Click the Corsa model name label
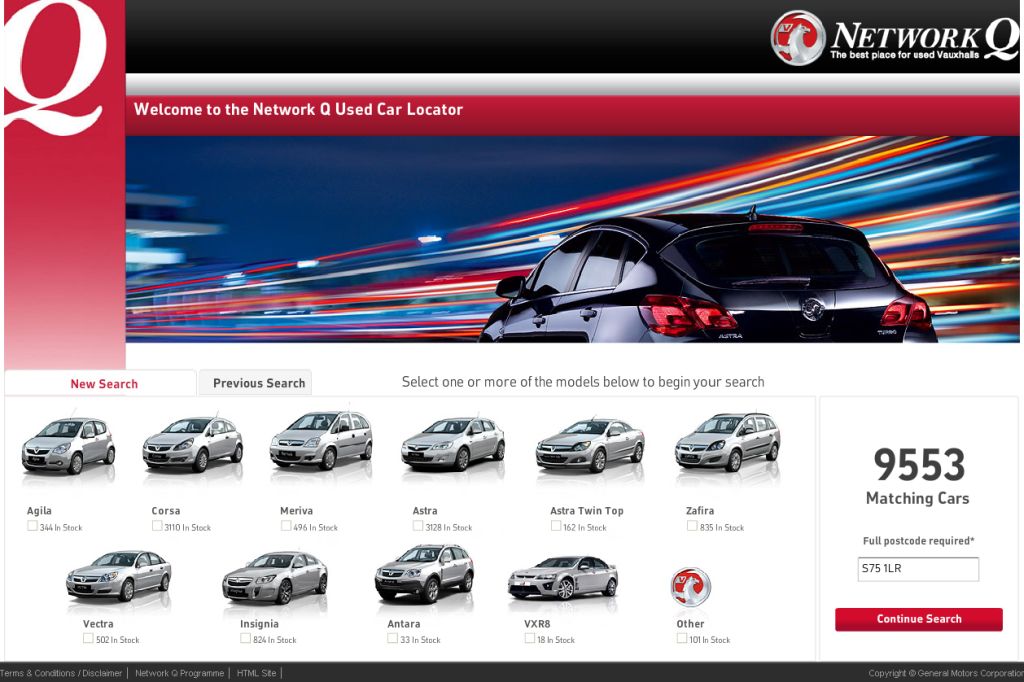 pos(166,511)
